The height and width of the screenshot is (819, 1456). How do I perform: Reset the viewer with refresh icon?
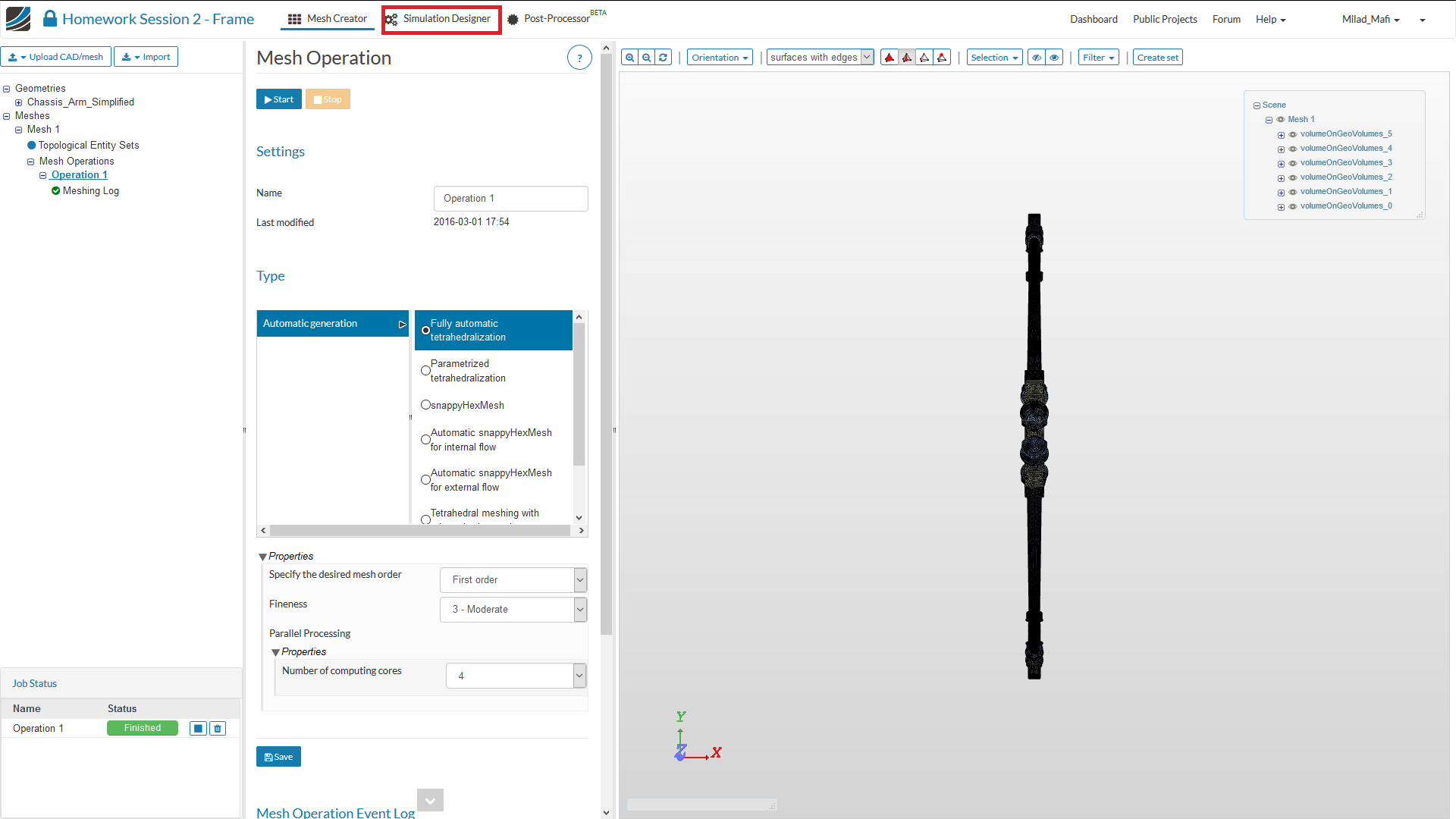[x=664, y=58]
